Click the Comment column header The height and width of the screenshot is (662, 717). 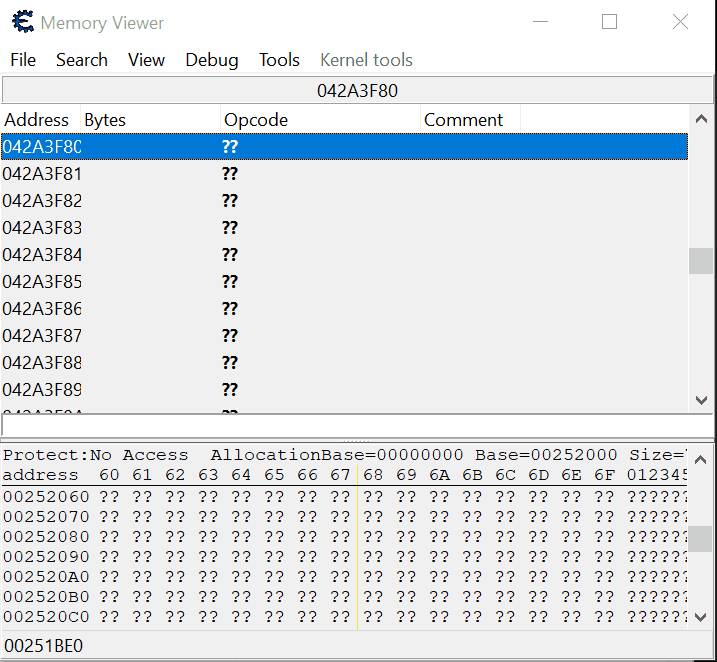tap(463, 120)
